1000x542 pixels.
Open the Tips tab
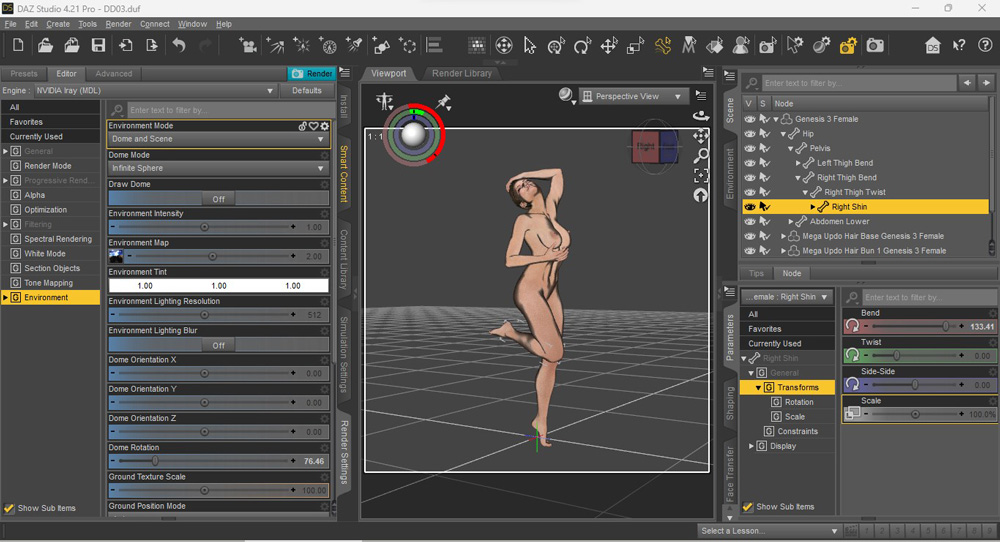(756, 274)
